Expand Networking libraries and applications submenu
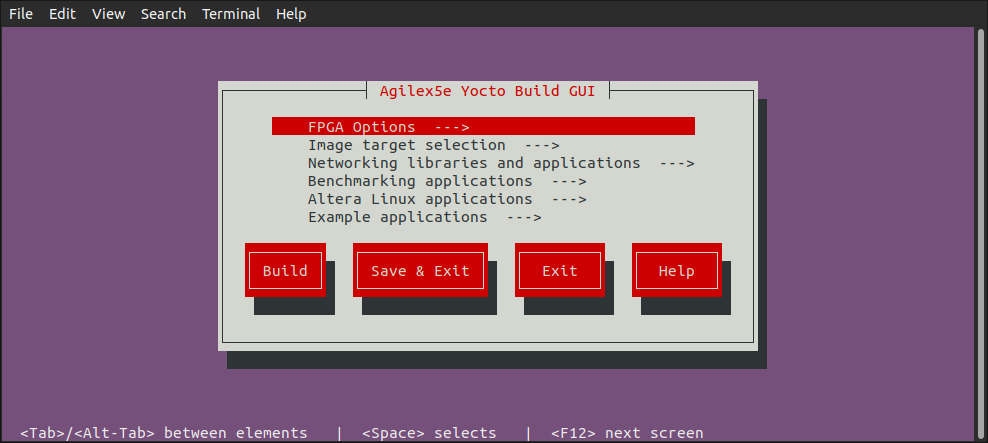Screen dimensions: 988x443 click(x=501, y=163)
